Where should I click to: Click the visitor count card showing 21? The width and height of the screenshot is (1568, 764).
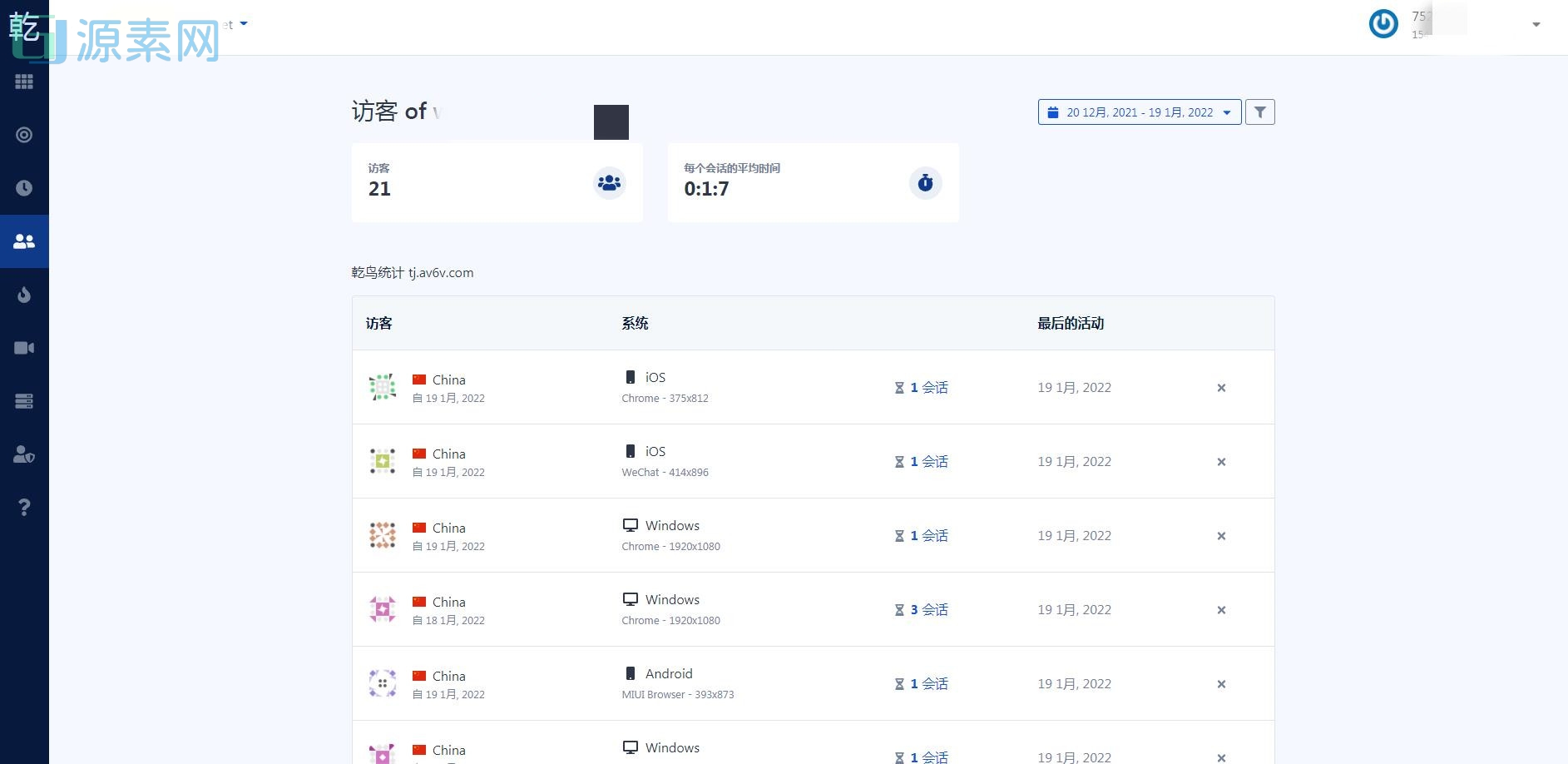(497, 182)
